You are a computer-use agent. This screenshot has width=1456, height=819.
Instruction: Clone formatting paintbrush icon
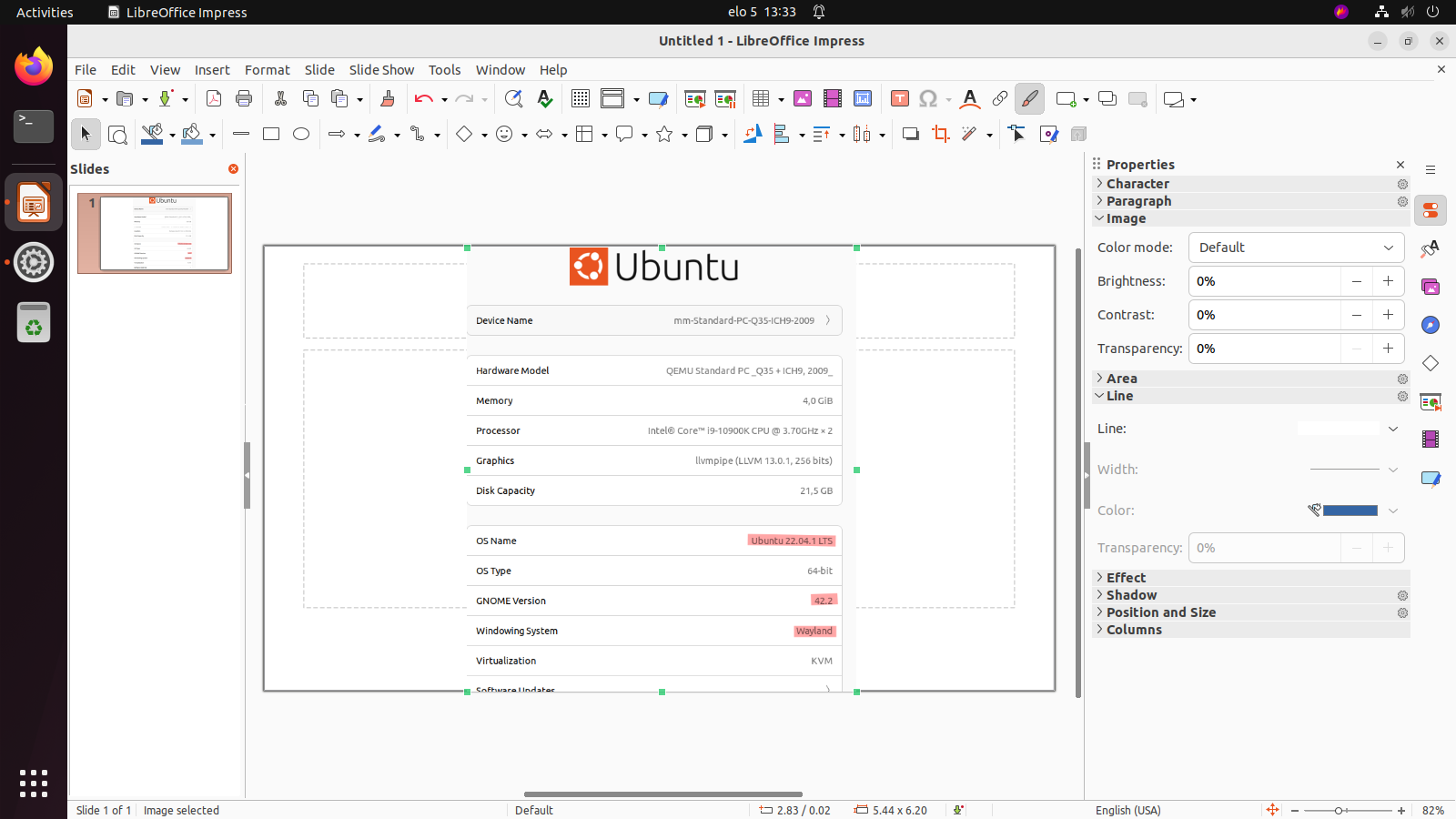(x=388, y=99)
